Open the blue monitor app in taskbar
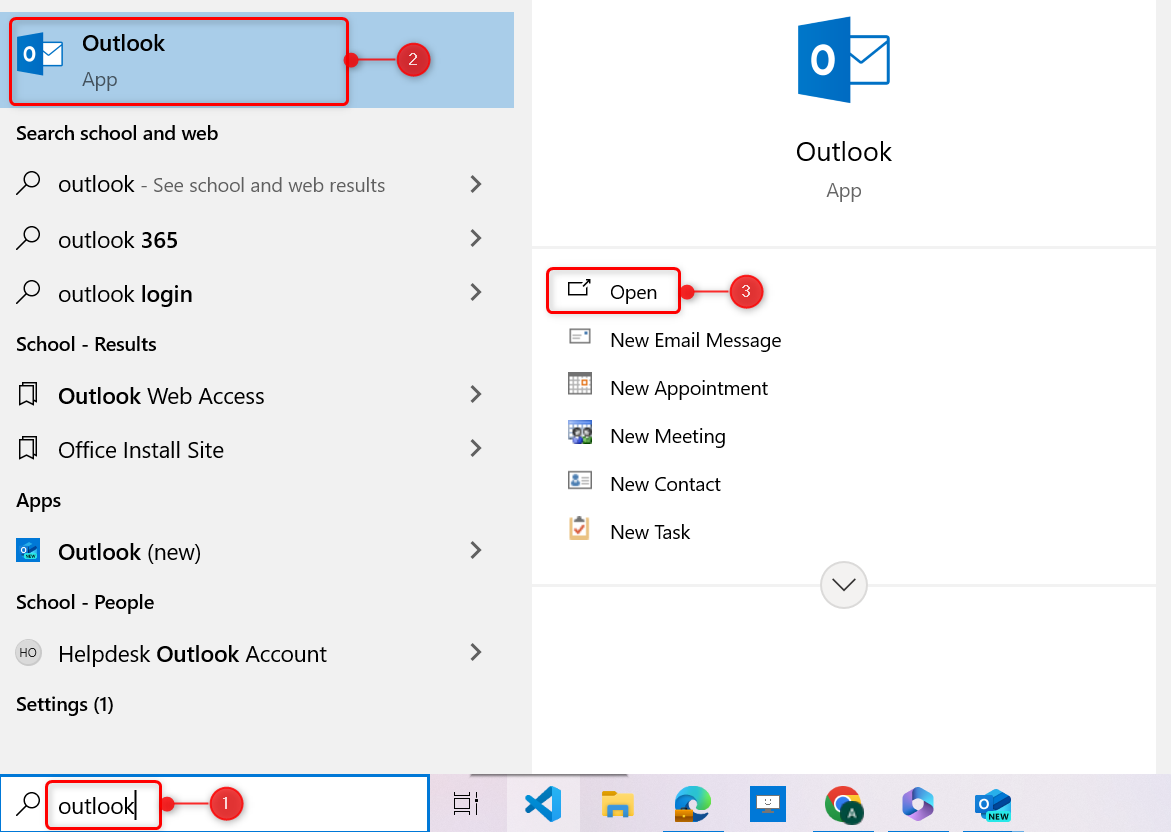Viewport: 1171px width, 832px height. (x=768, y=804)
